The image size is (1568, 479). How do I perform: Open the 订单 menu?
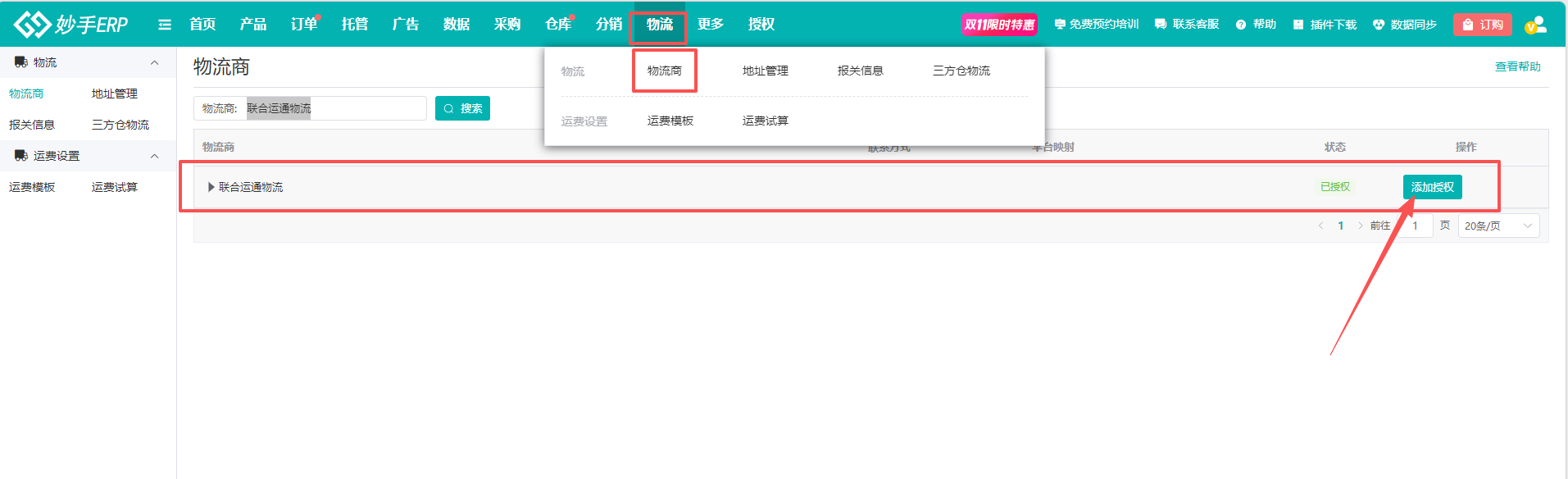point(304,25)
